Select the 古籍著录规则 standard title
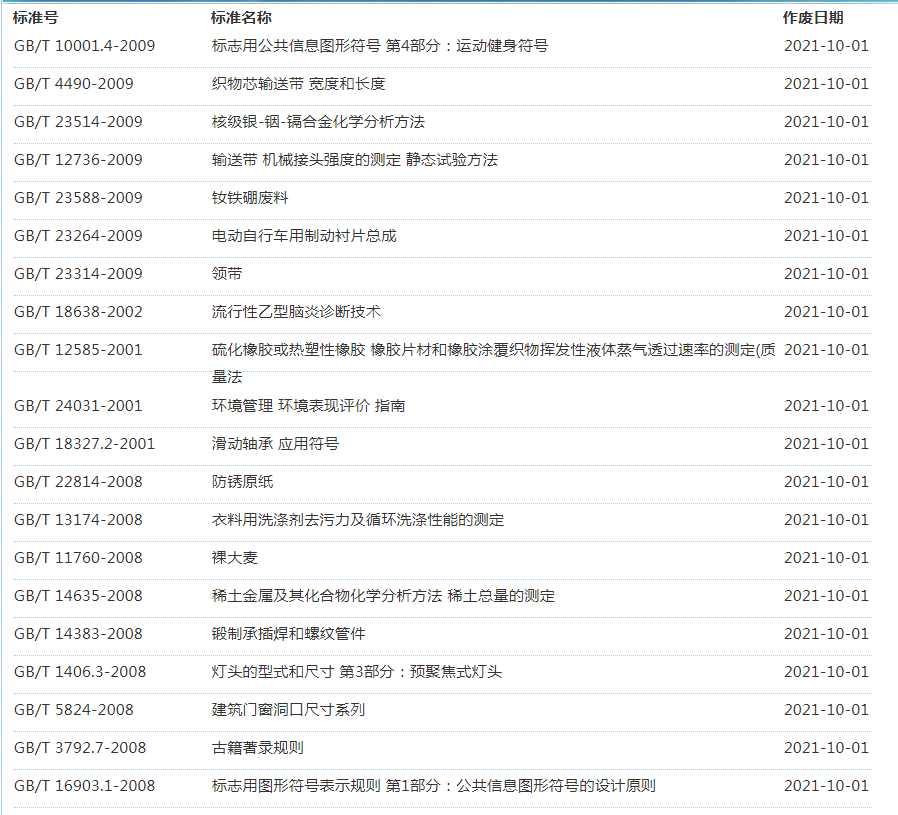 click(257, 748)
